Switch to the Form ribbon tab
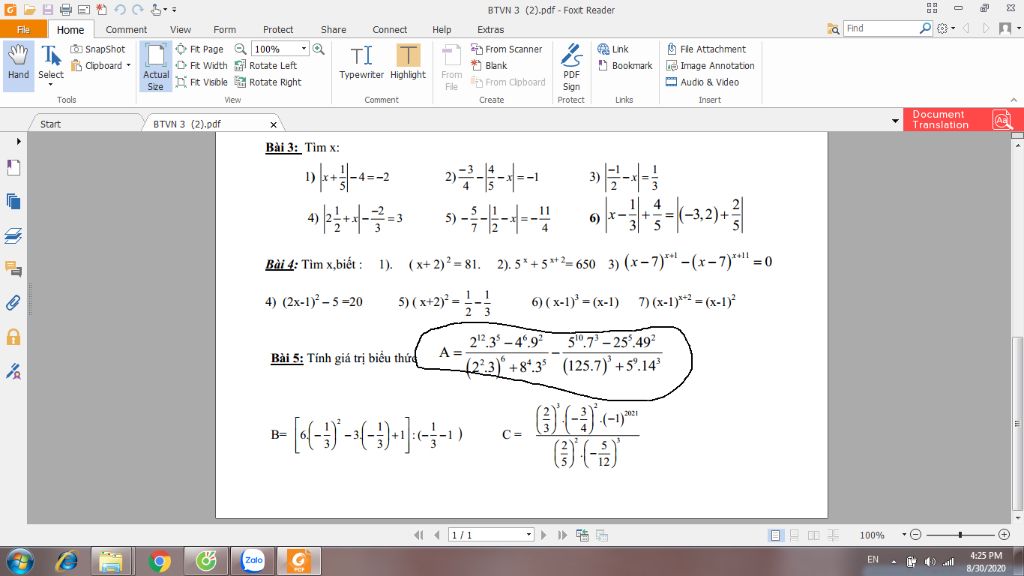Viewport: 1024px width, 576px height. [225, 29]
